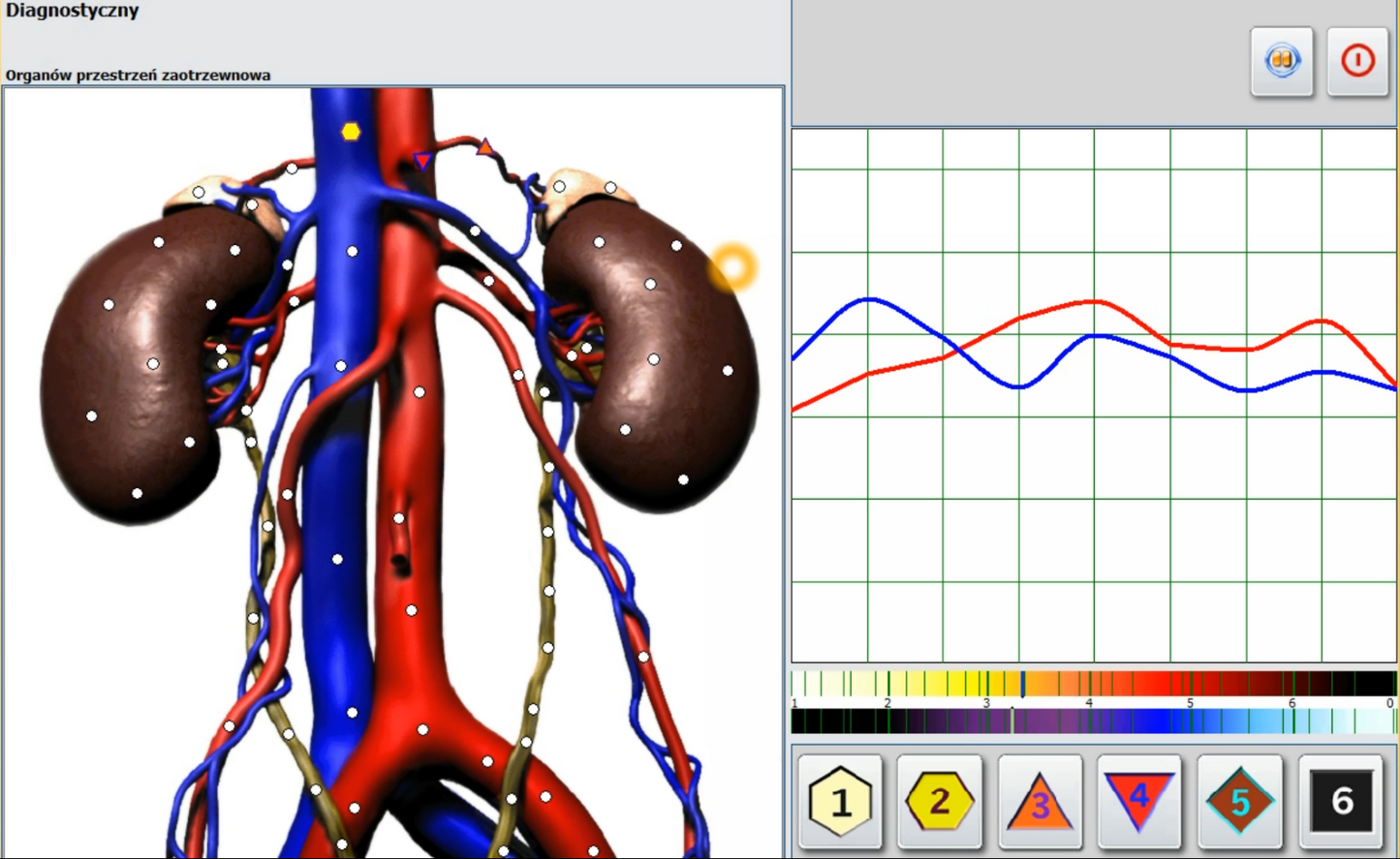Viewport: 1400px width, 859px height.
Task: Click the red curve's peak on the graph
Action: point(1093,302)
